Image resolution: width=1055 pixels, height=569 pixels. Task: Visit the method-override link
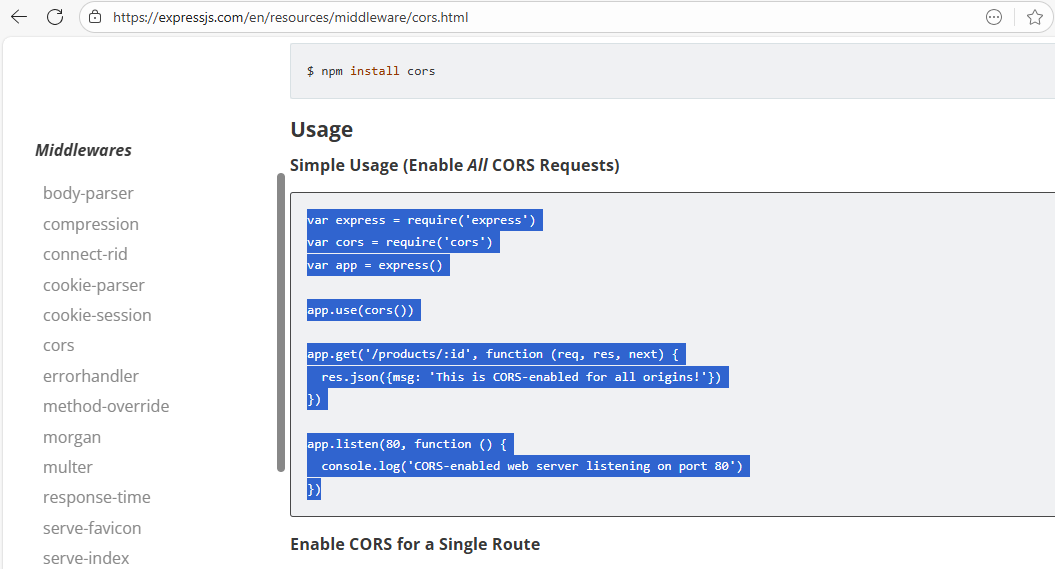[x=106, y=406]
